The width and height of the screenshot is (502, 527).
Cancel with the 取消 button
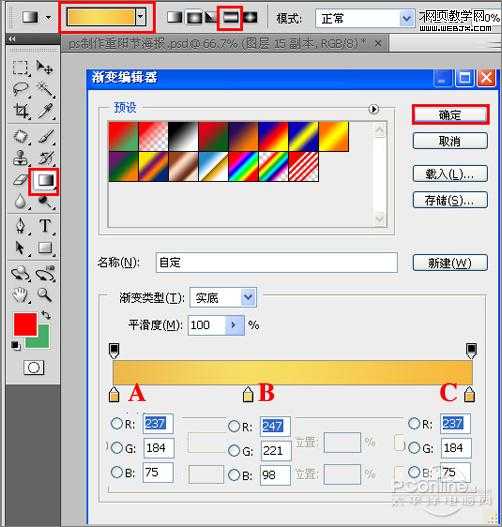pos(450,140)
